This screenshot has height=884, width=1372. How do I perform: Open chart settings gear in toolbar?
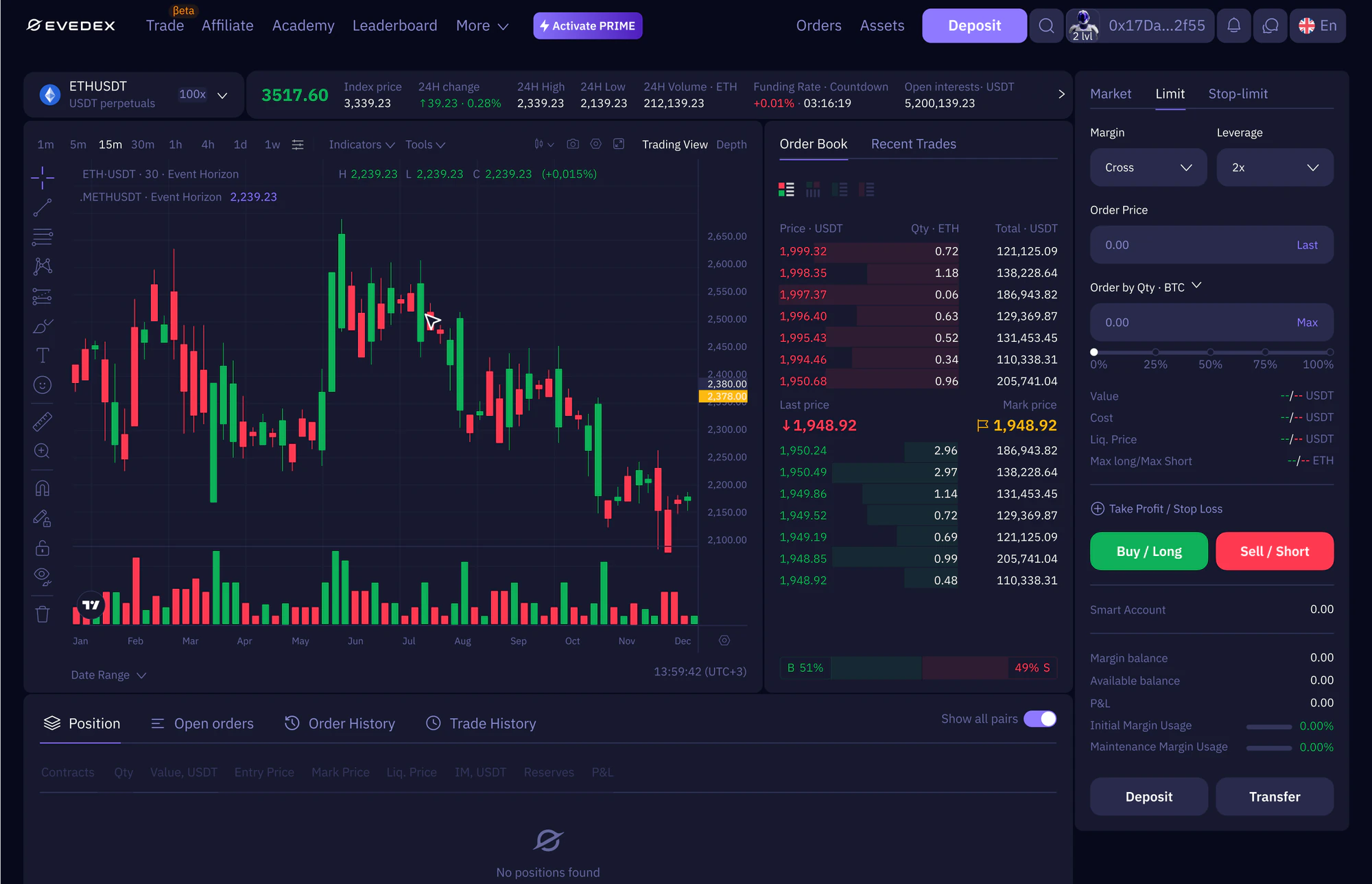(x=596, y=144)
